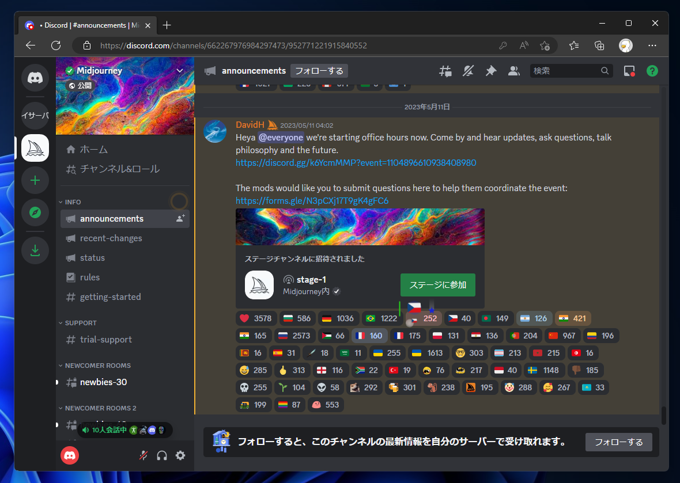Open the forms.gle questions link

pyautogui.click(x=312, y=201)
